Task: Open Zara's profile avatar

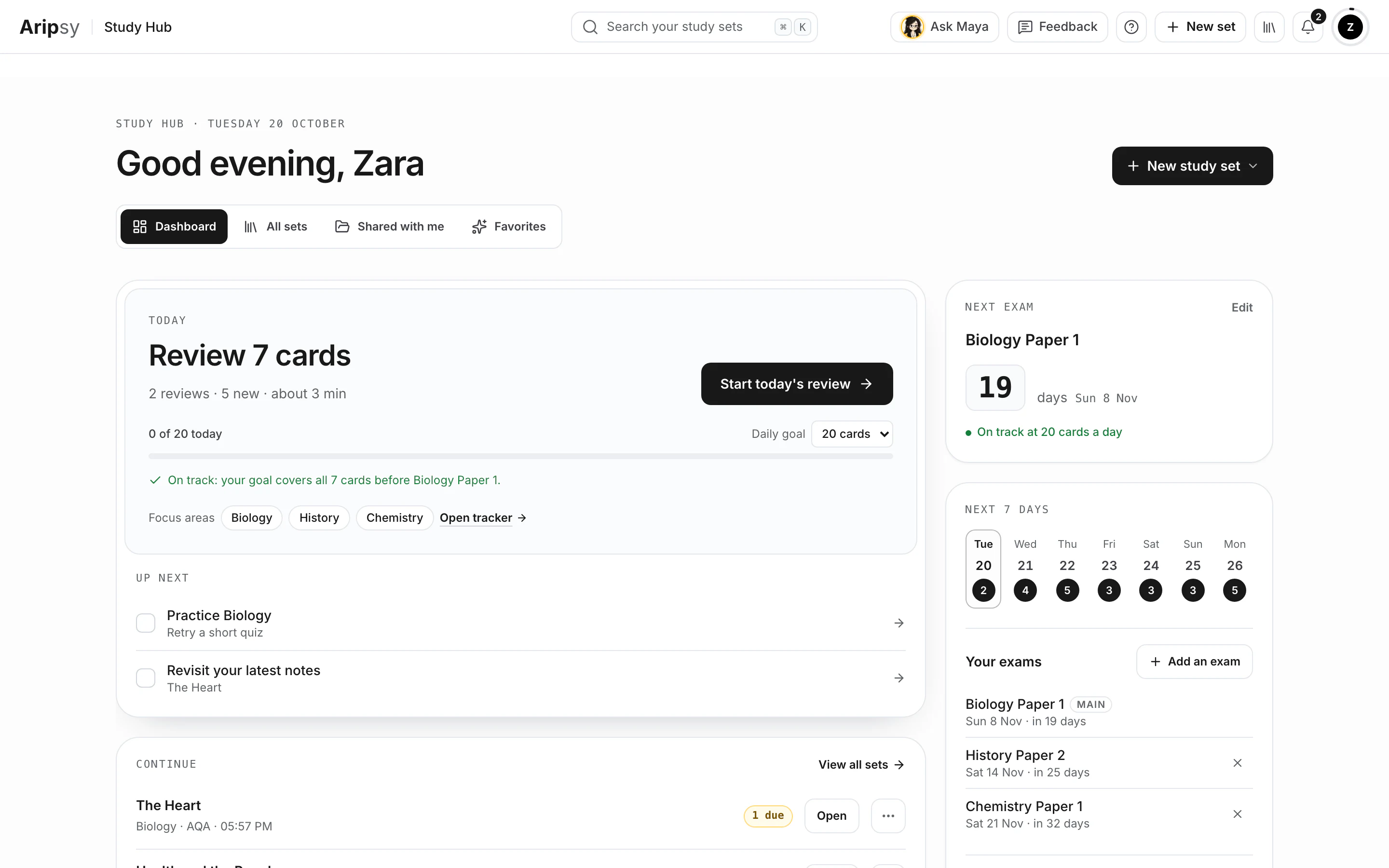Action: point(1350,27)
